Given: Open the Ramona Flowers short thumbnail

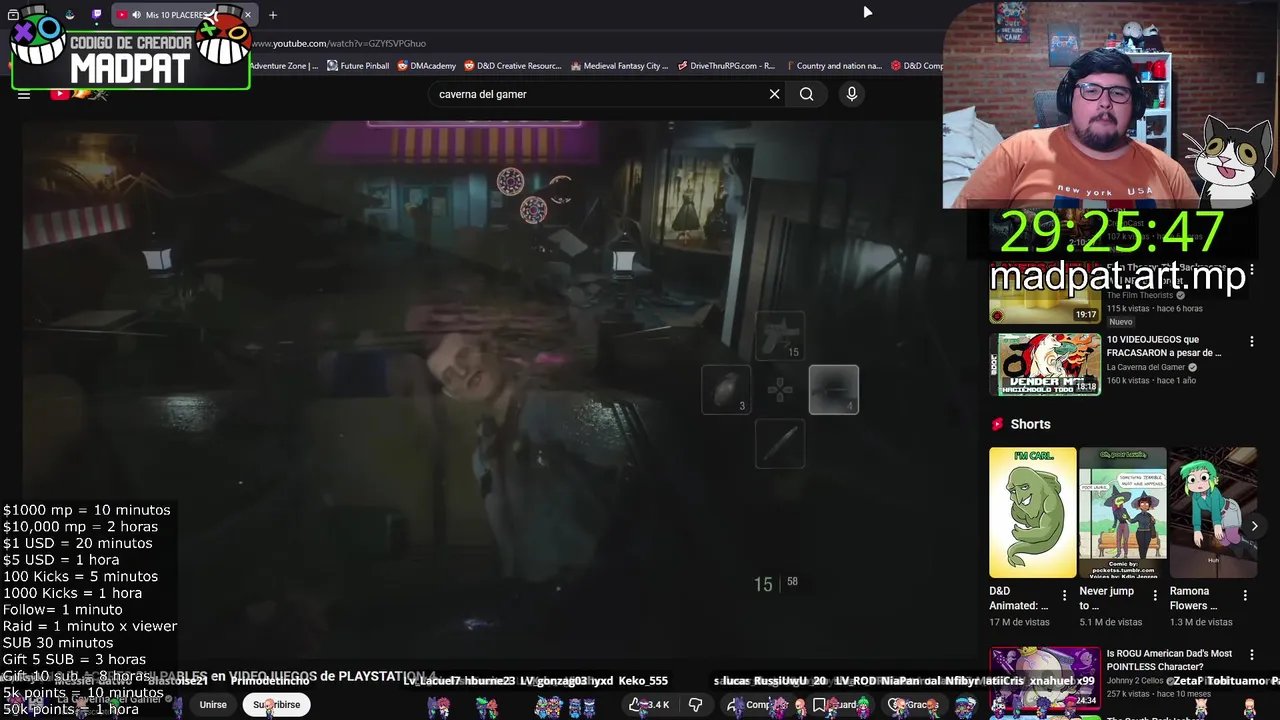Looking at the screenshot, I should pos(1212,512).
